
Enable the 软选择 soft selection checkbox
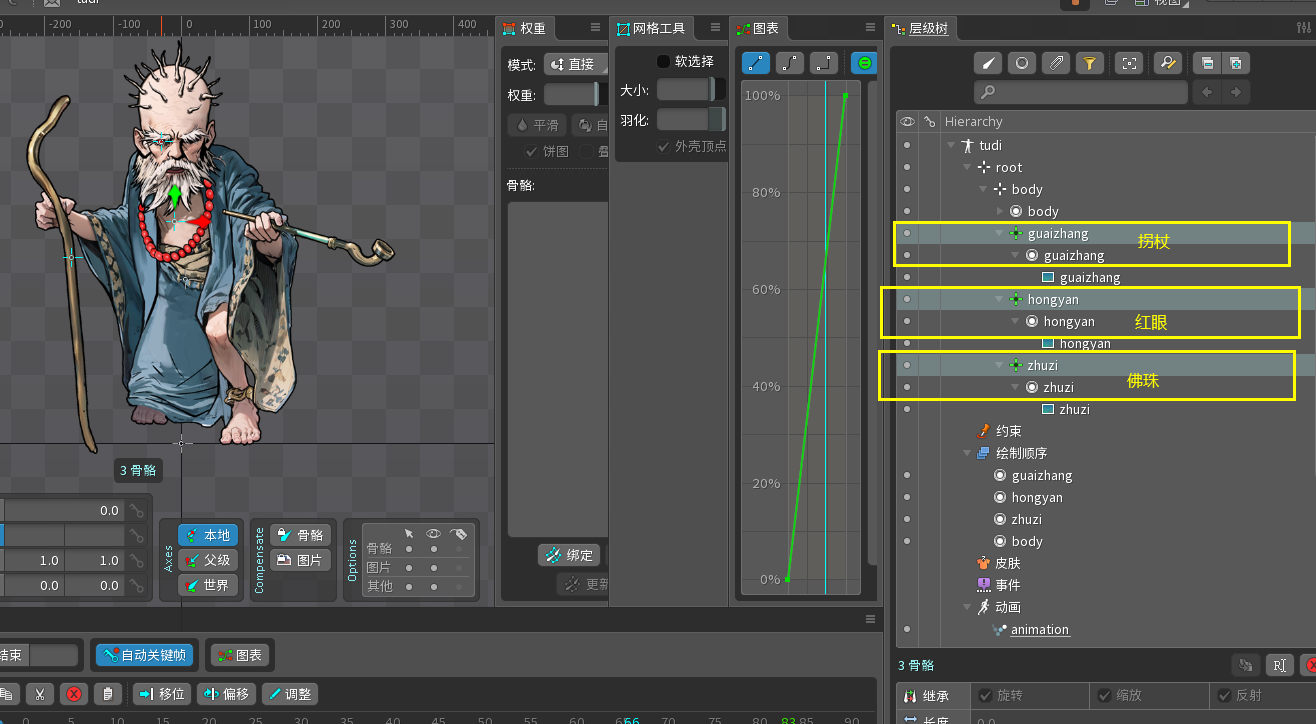tap(663, 62)
